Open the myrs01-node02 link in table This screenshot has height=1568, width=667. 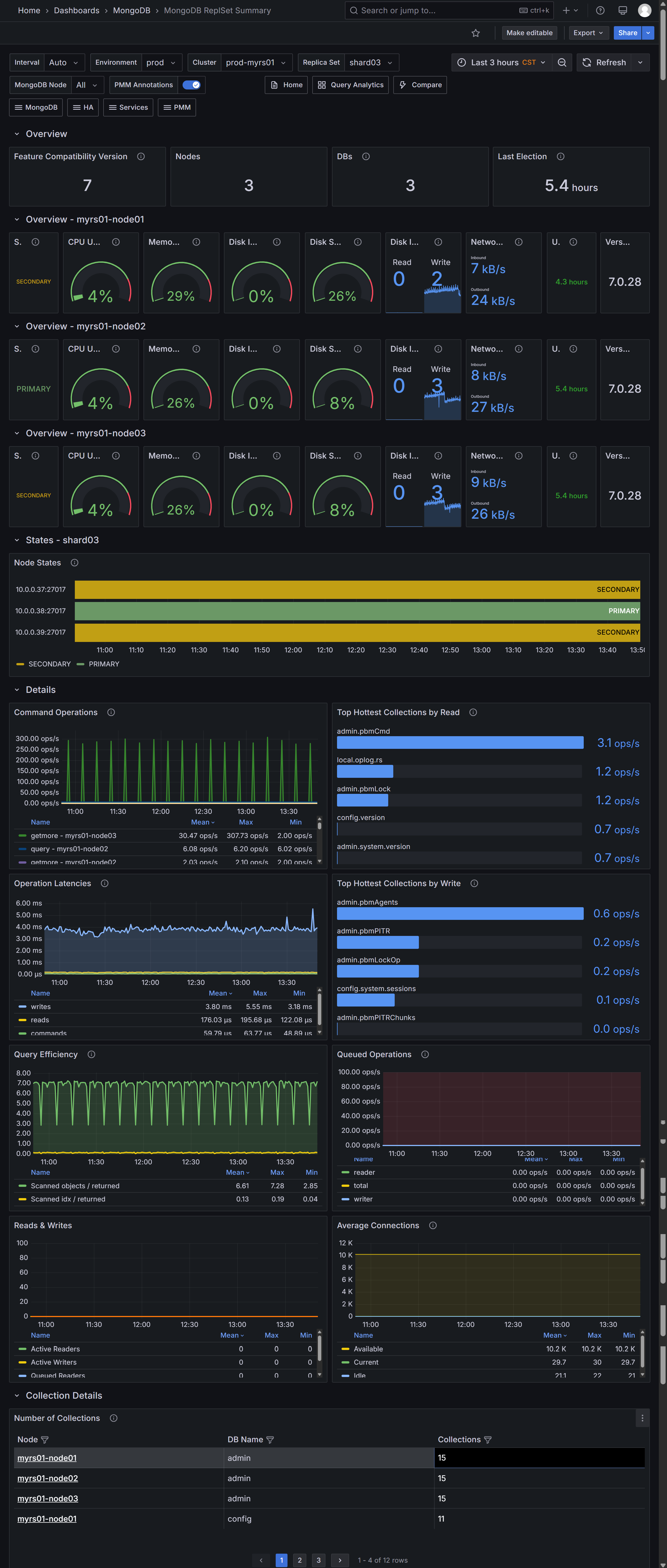click(48, 1479)
